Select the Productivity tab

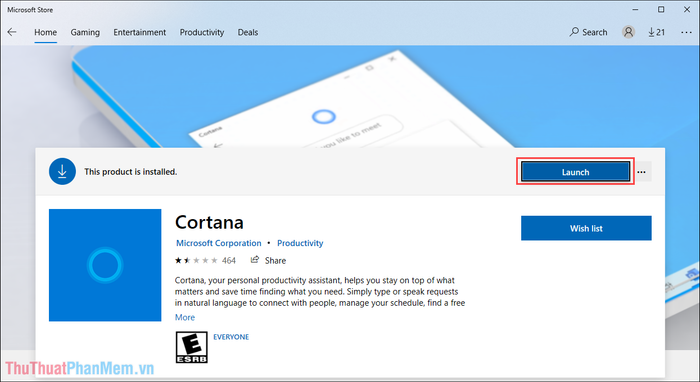tap(202, 32)
